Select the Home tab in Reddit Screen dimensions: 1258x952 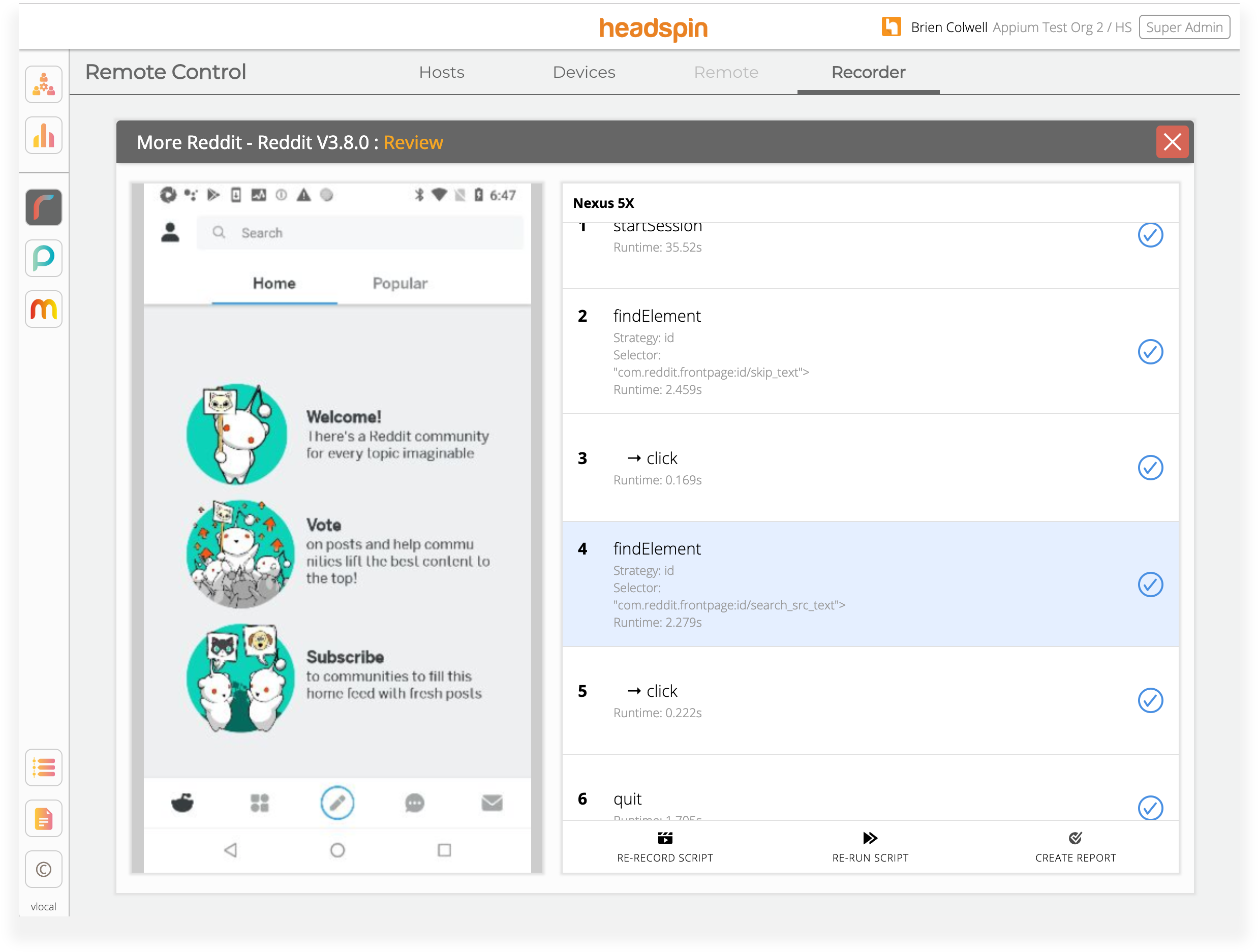coord(274,283)
